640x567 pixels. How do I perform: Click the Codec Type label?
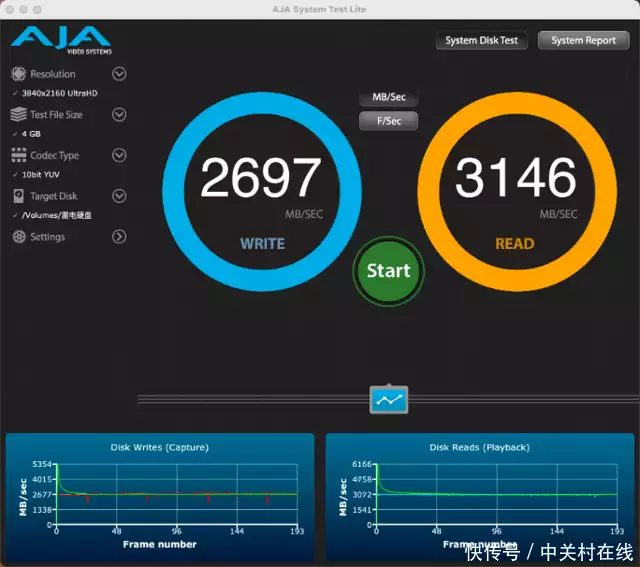click(x=55, y=156)
